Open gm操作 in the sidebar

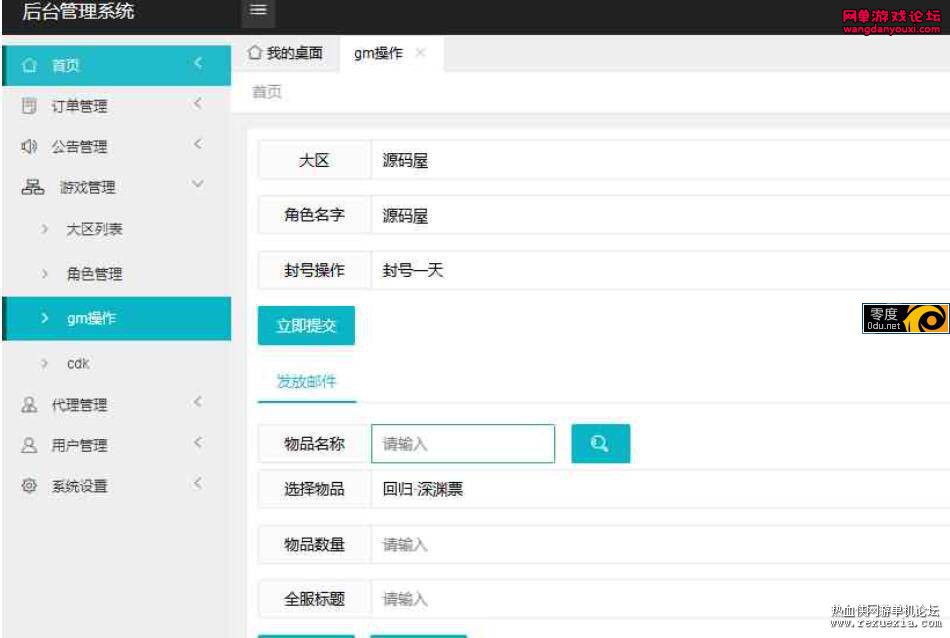117,318
